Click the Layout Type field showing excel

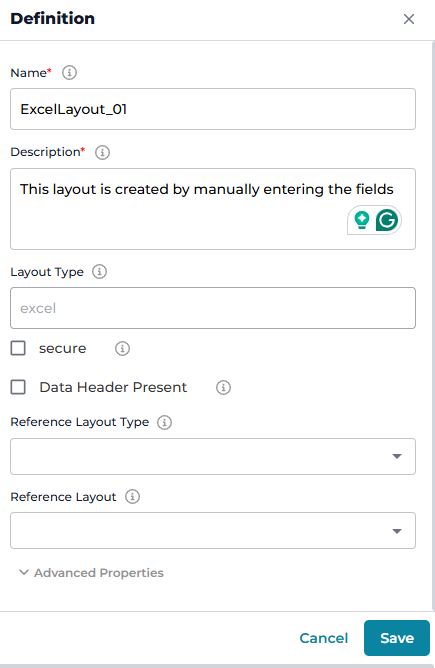click(213, 308)
